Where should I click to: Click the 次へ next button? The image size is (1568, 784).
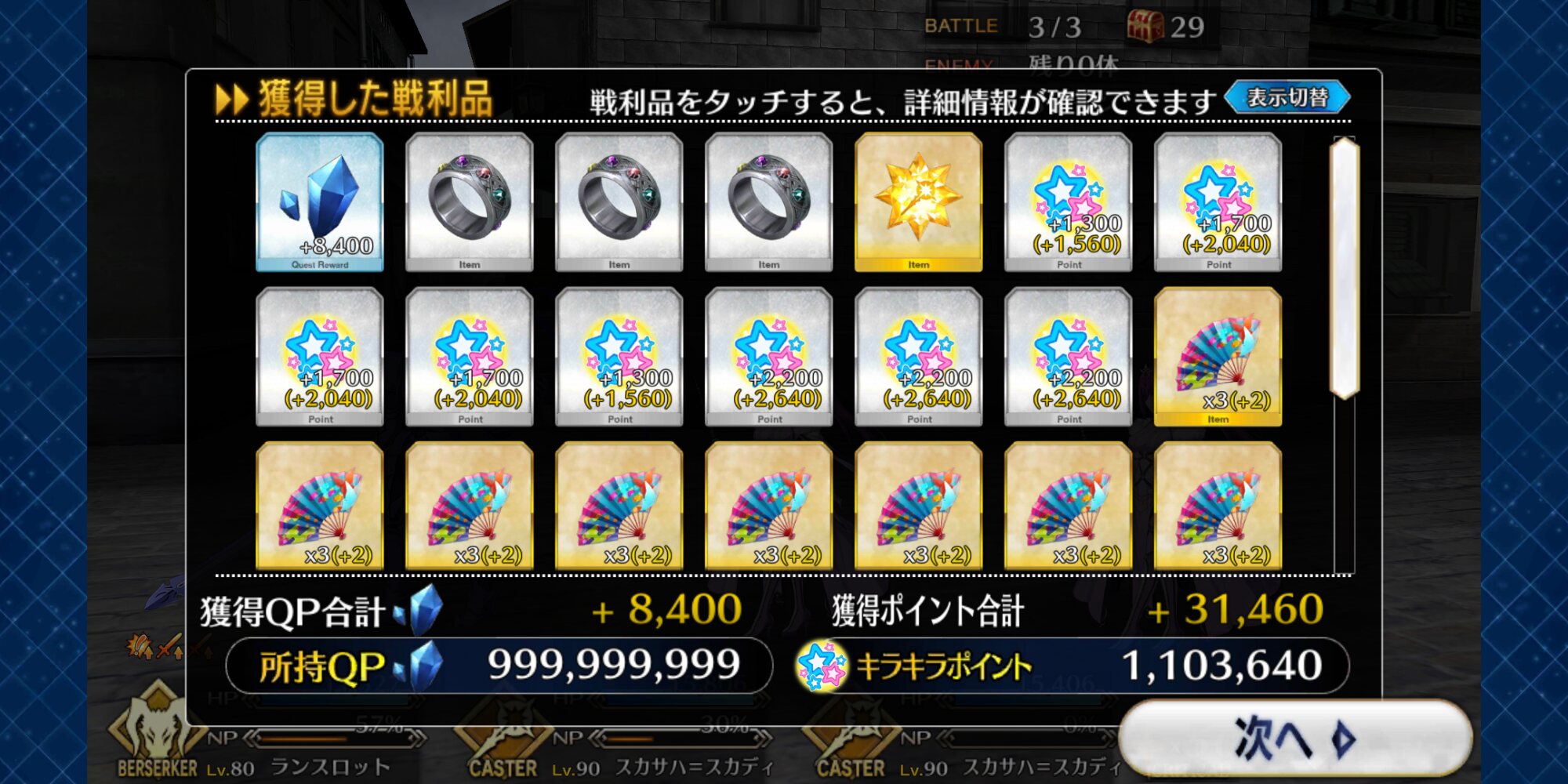(x=1295, y=738)
